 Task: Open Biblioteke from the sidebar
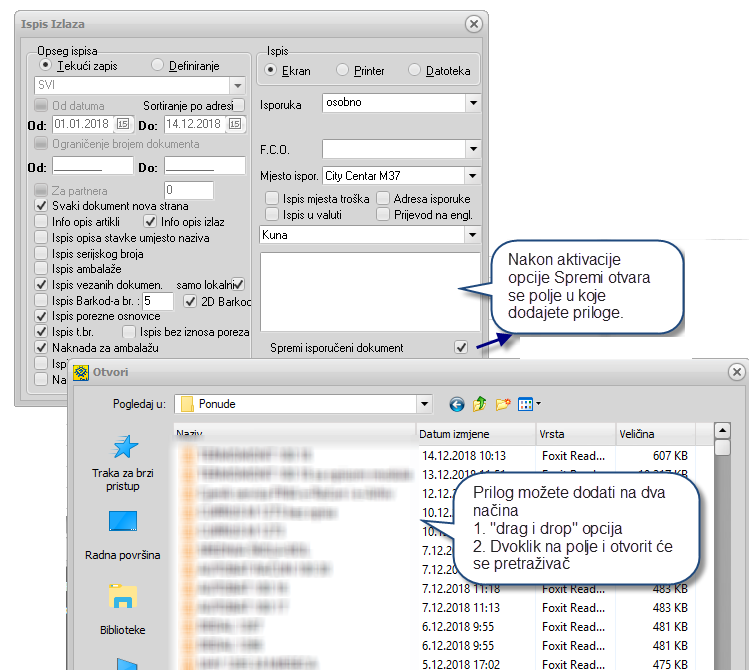pyautogui.click(x=123, y=609)
